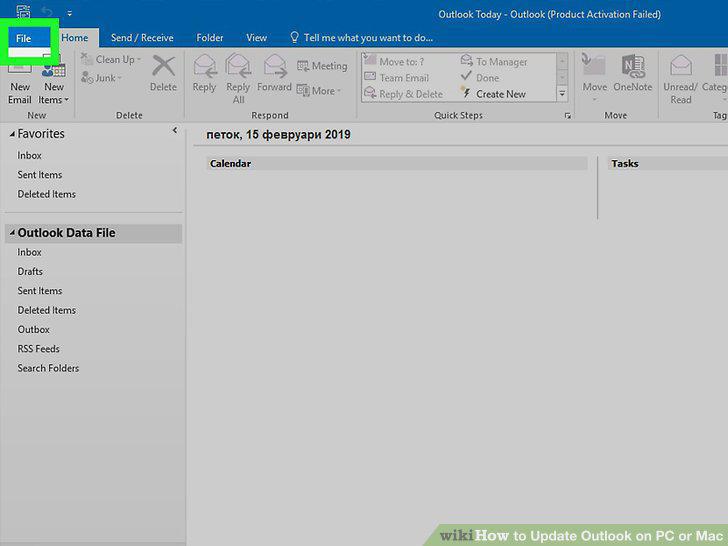Select the To Manager quick step
Screen dimensions: 728x546
pos(494,61)
